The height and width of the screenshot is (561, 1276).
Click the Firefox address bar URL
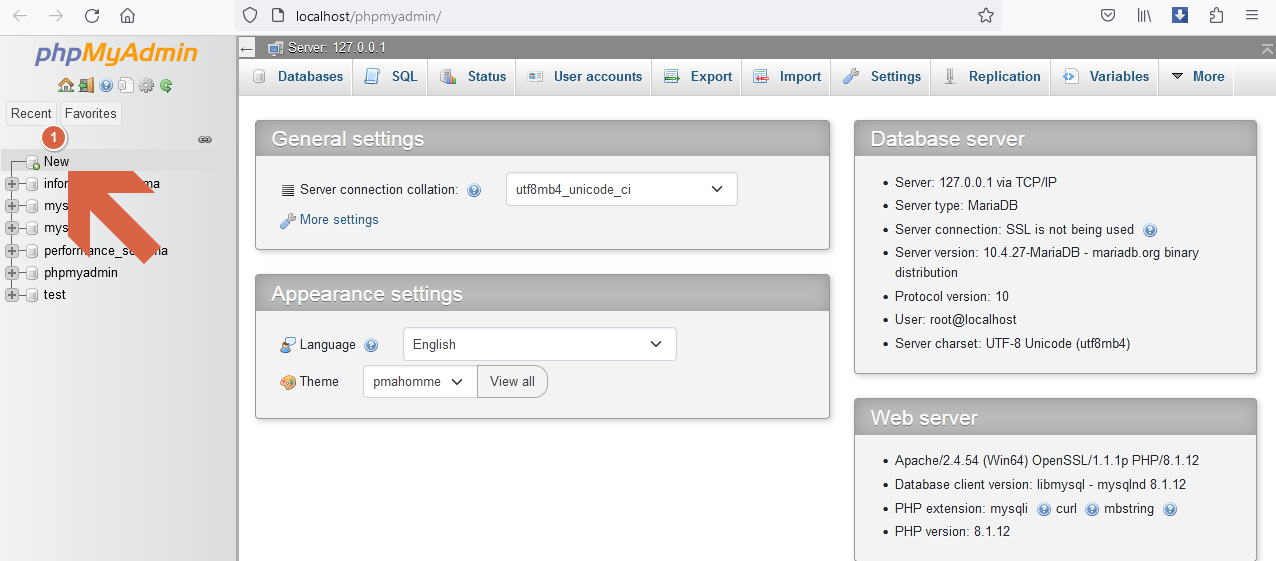tap(368, 16)
